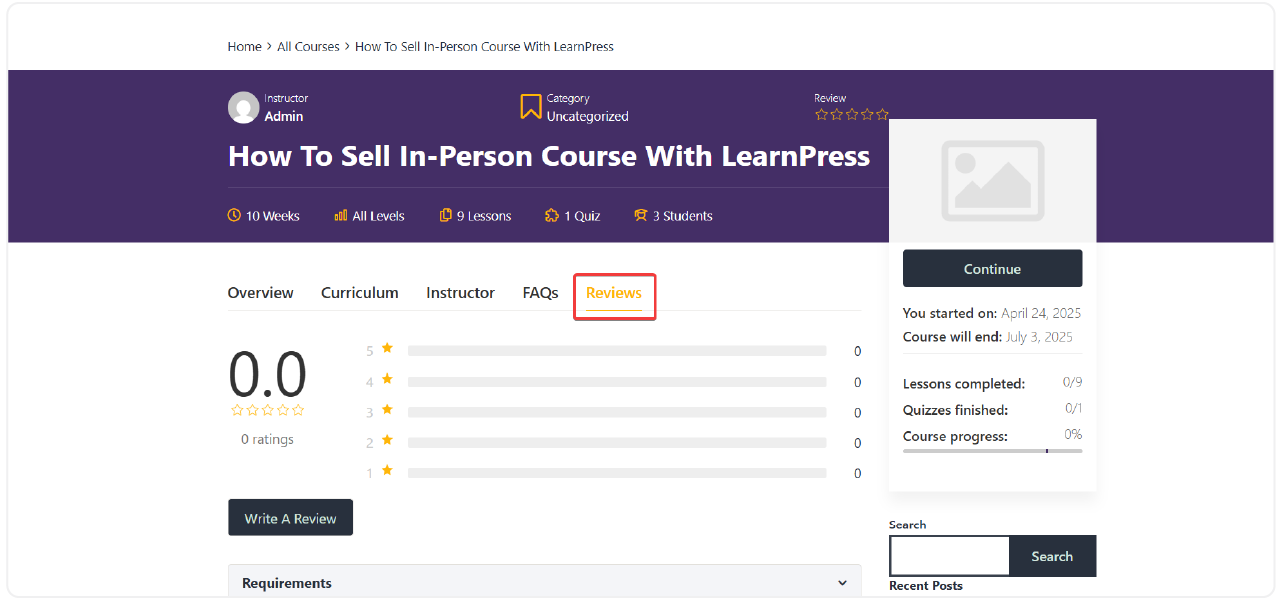Click the fifth star under the Review header
This screenshot has width=1281, height=600.
click(882, 114)
